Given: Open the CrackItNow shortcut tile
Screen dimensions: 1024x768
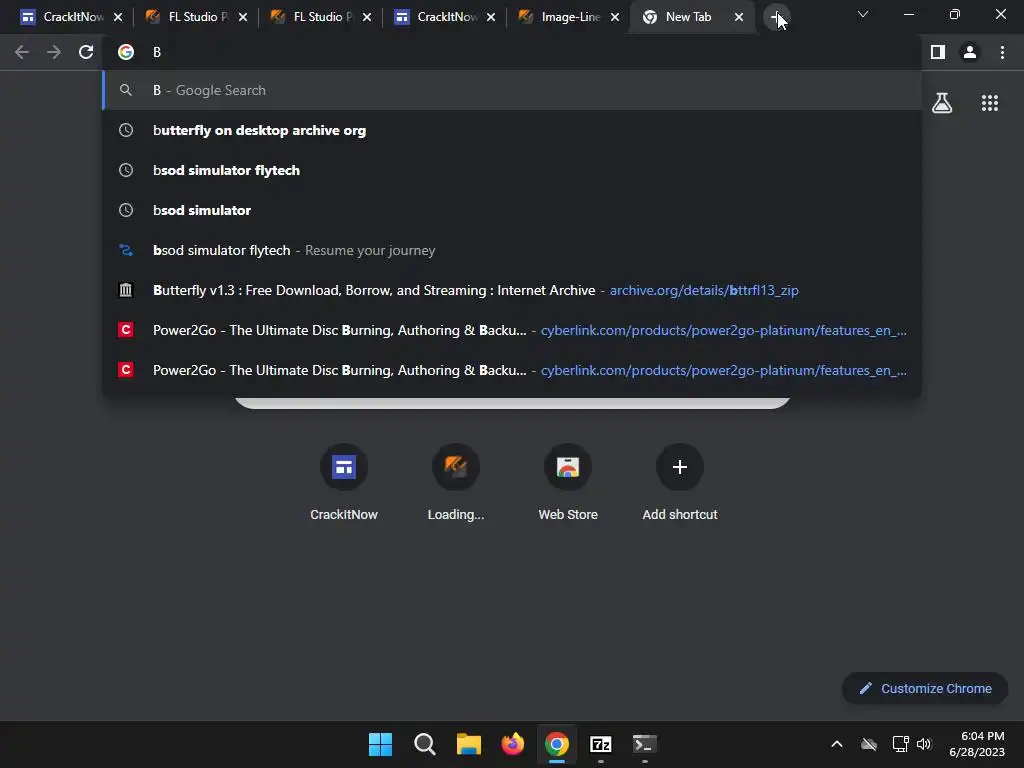Looking at the screenshot, I should pyautogui.click(x=344, y=482).
